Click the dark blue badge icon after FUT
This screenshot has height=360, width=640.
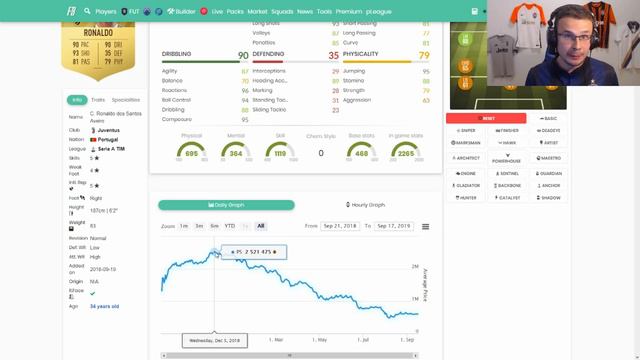tap(147, 11)
